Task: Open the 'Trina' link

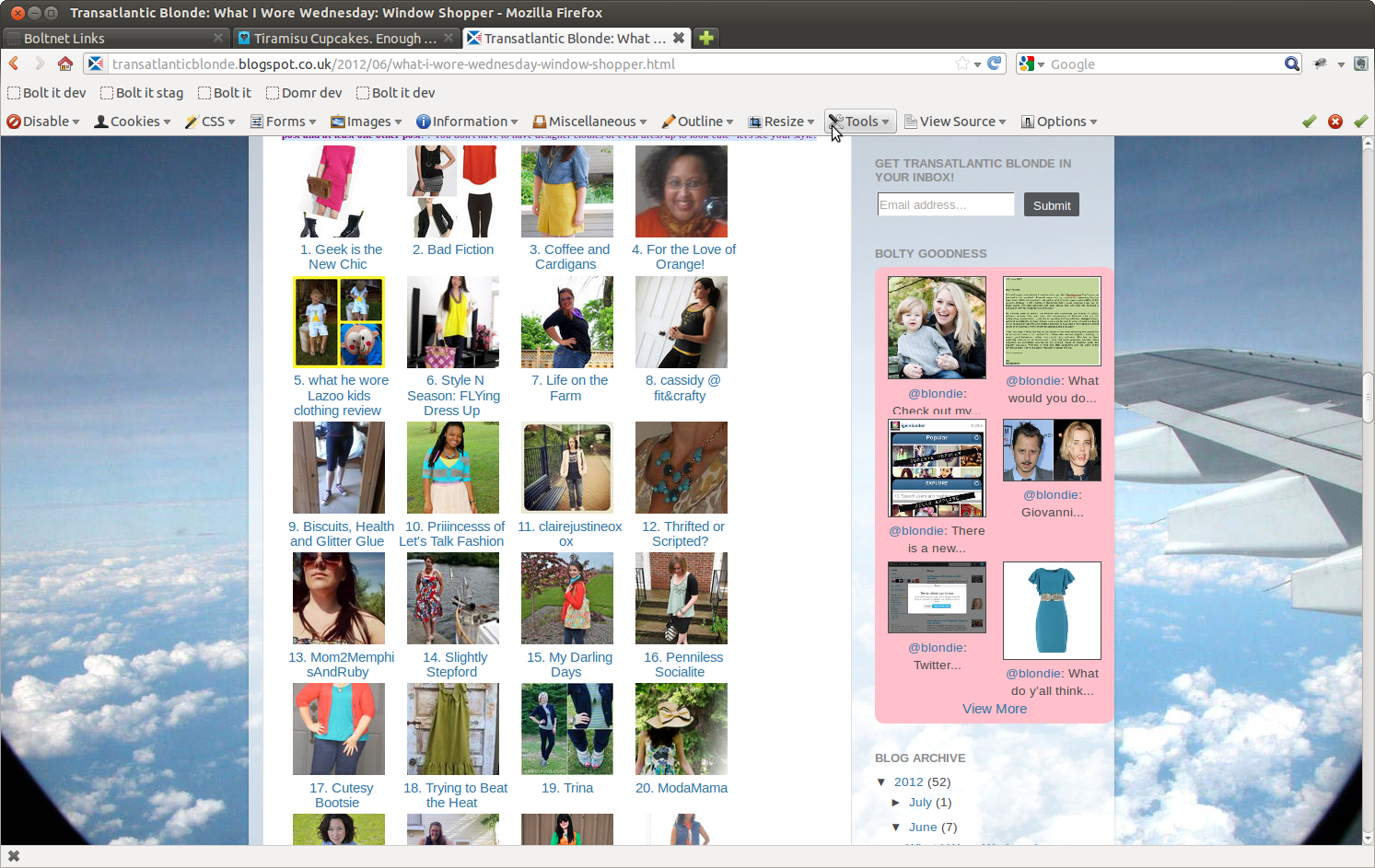Action: point(567,788)
